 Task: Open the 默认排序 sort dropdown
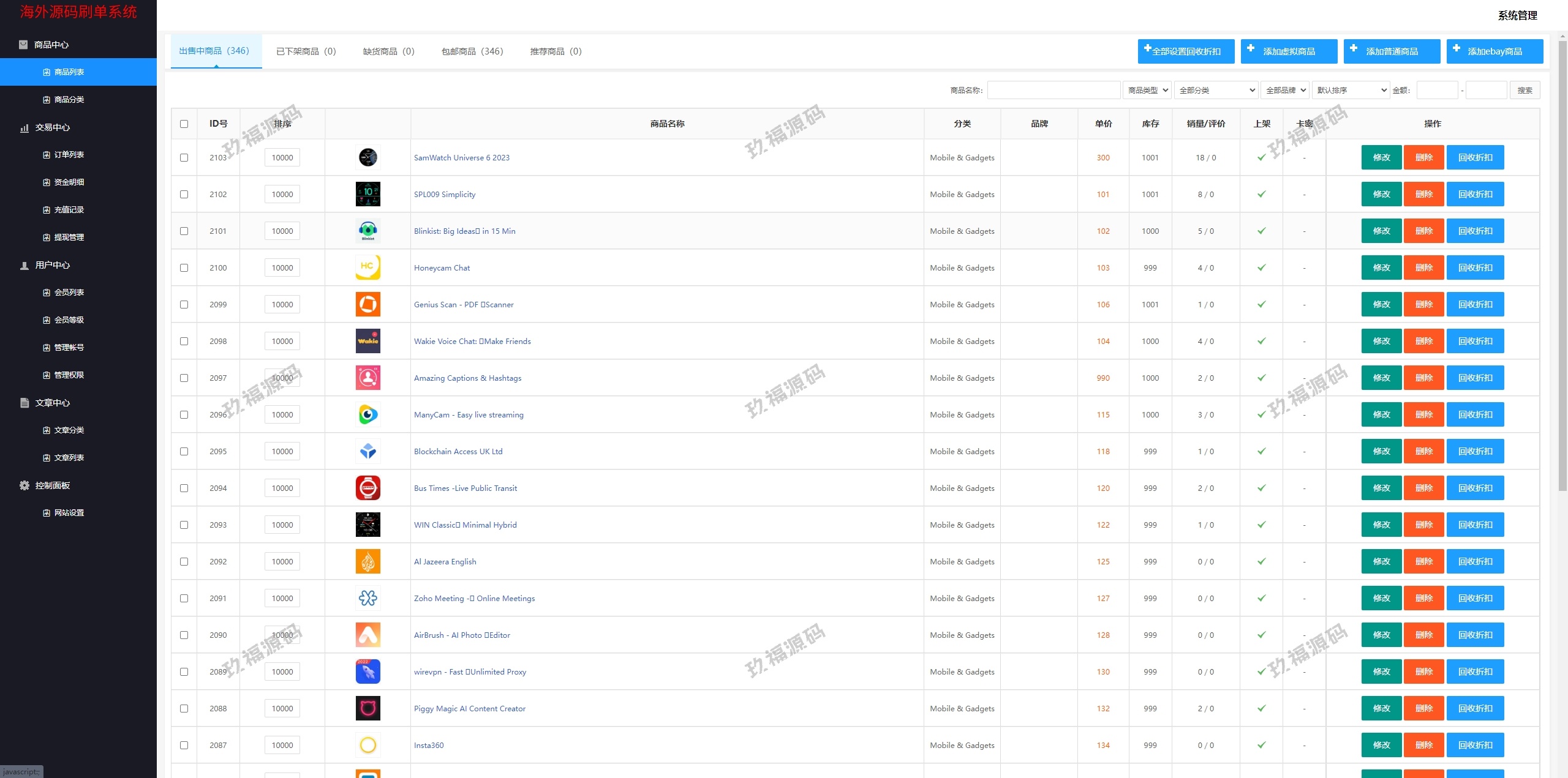pos(1350,90)
